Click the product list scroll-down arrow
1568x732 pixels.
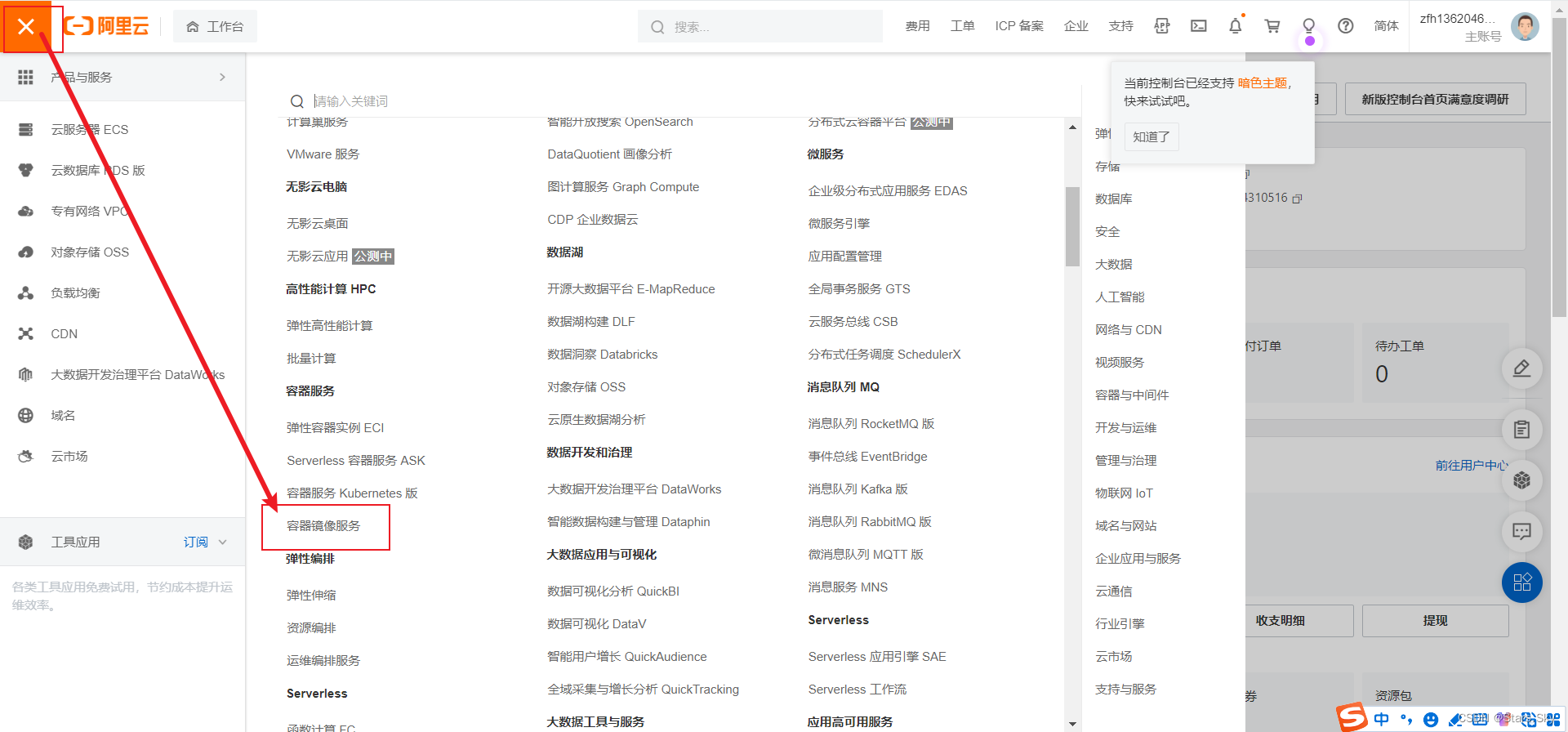point(1072,724)
